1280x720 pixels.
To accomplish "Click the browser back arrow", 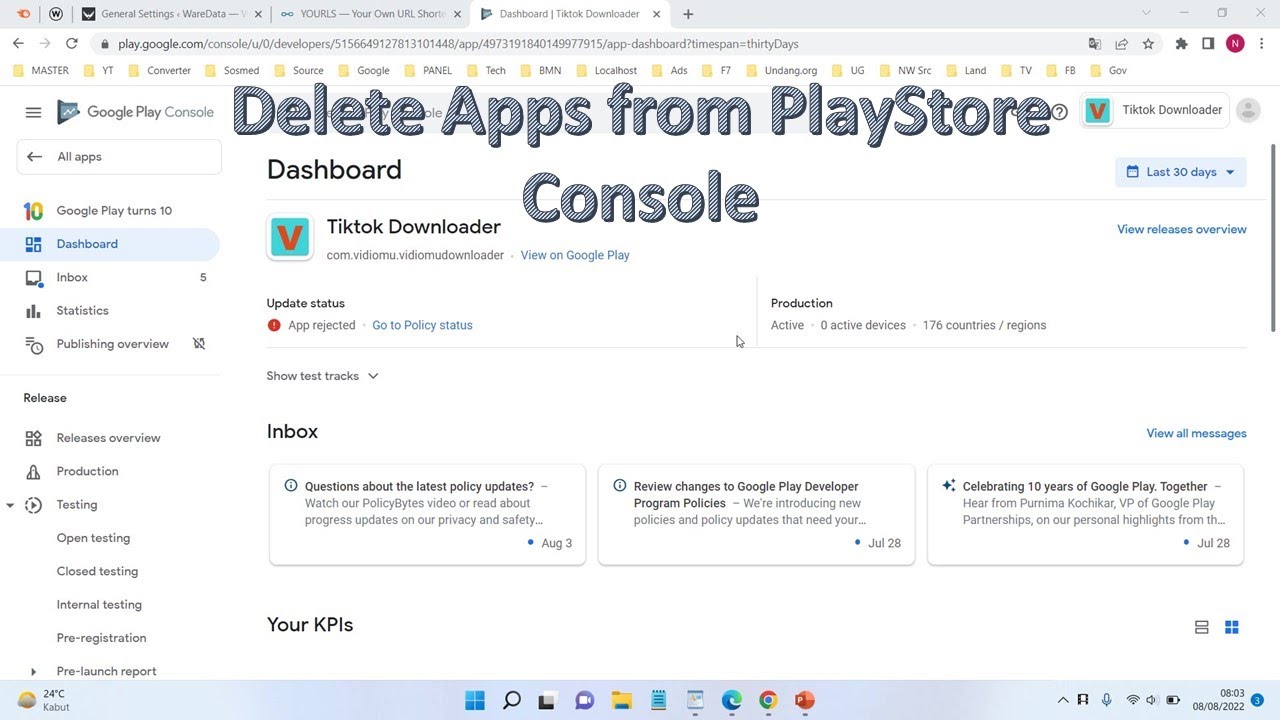I will tap(18, 44).
